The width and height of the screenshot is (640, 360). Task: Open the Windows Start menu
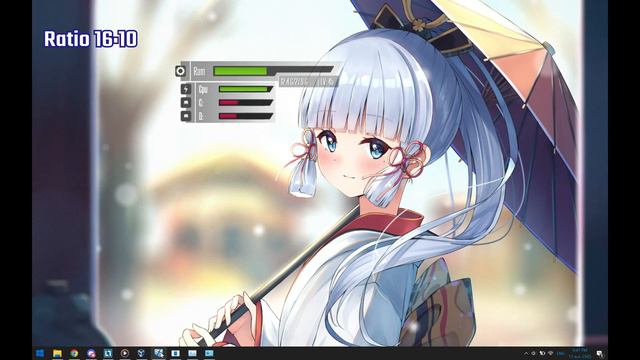(40, 353)
